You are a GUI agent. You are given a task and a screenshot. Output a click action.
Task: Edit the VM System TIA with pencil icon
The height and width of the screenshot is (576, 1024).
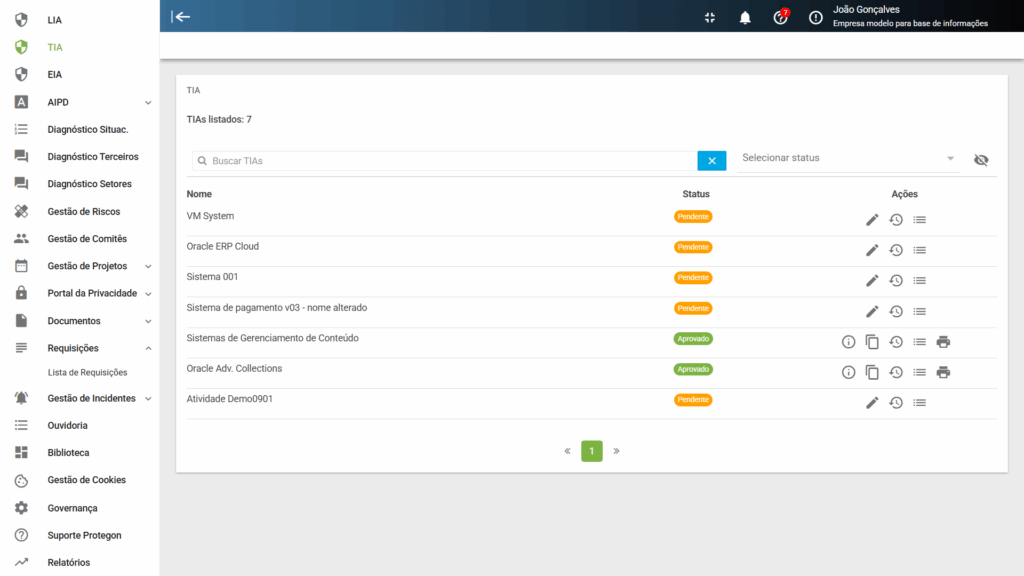tap(872, 220)
